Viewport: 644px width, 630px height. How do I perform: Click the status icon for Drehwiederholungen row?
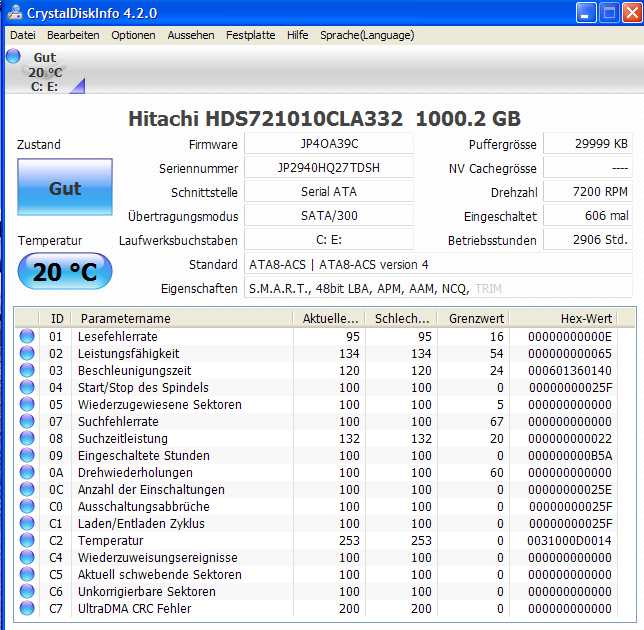pos(27,472)
